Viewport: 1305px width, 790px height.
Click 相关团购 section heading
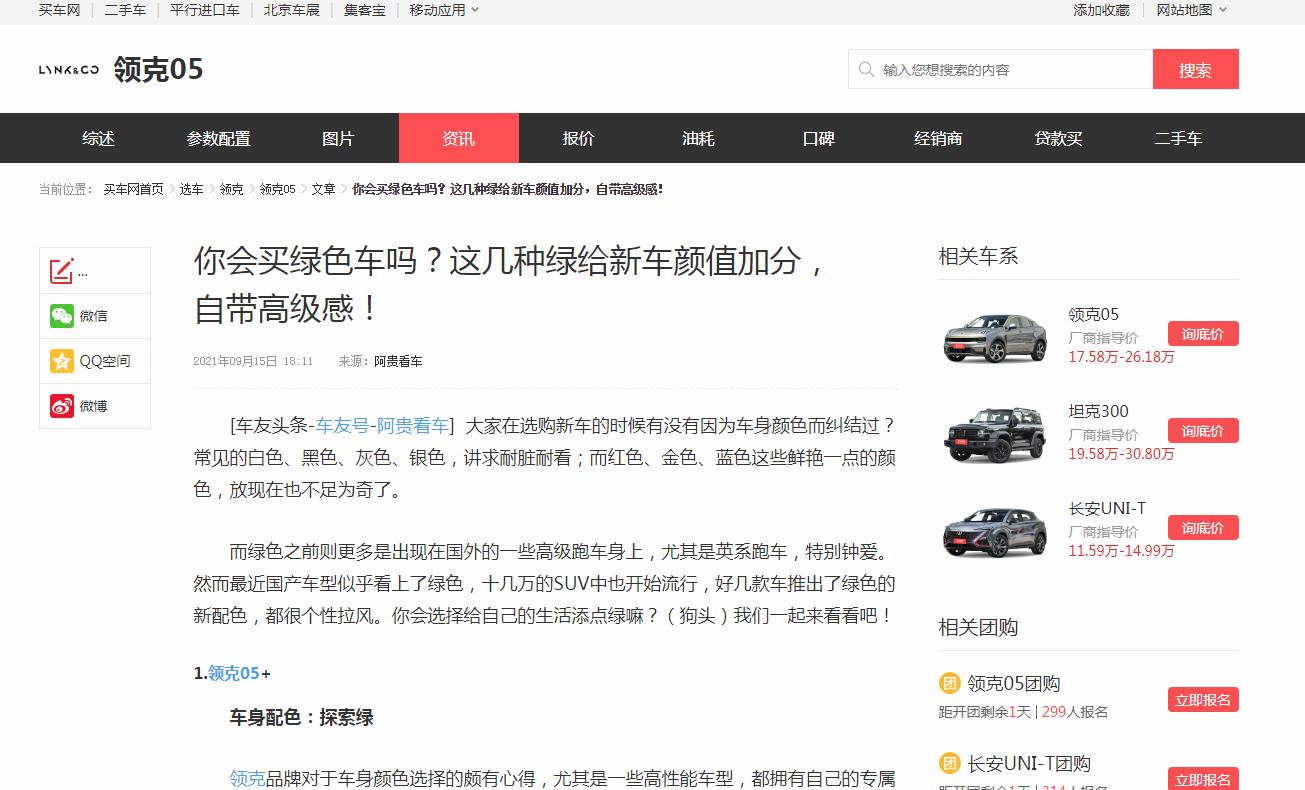[978, 628]
